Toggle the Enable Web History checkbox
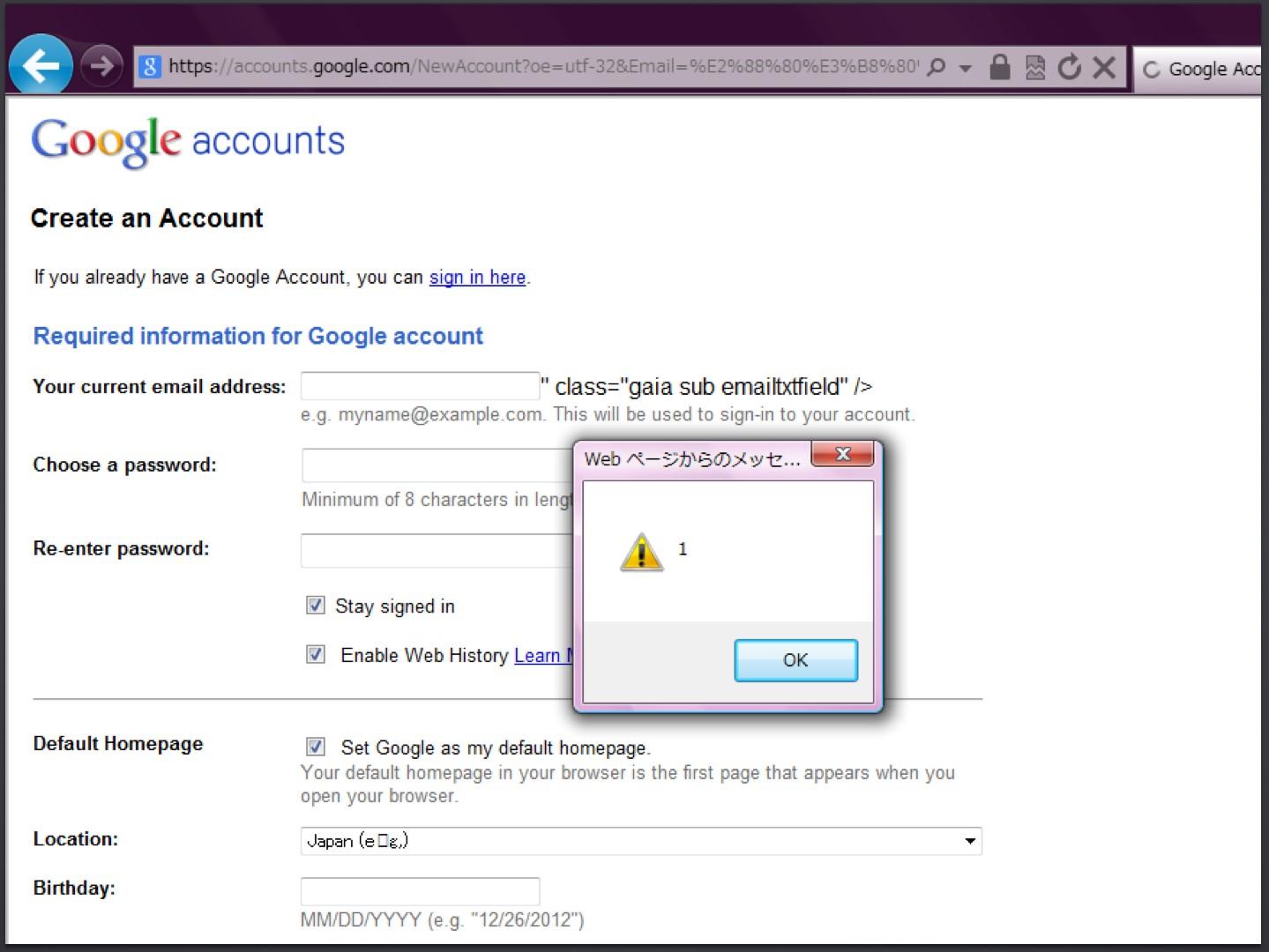 click(x=315, y=654)
